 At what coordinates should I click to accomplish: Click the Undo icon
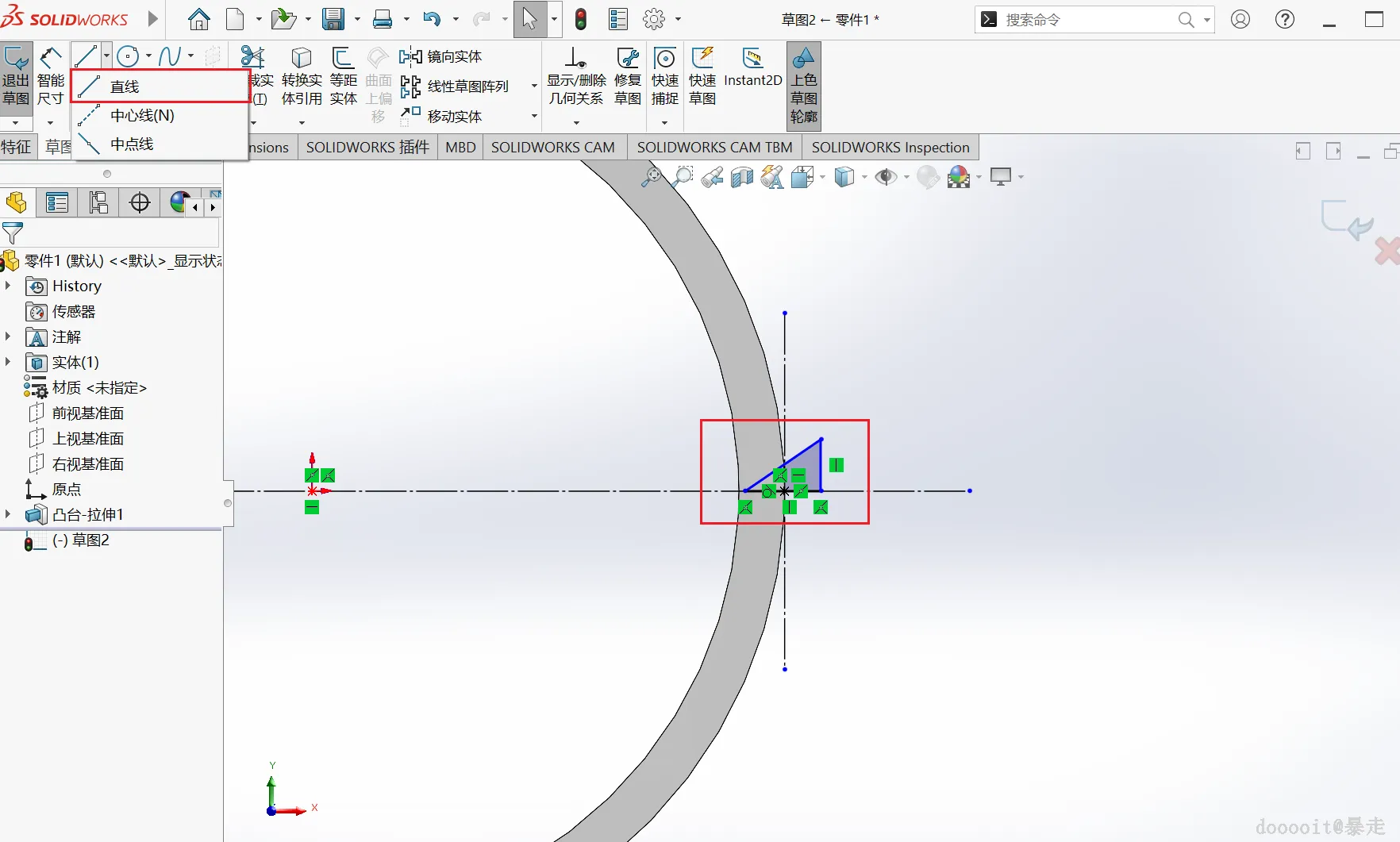tap(432, 19)
